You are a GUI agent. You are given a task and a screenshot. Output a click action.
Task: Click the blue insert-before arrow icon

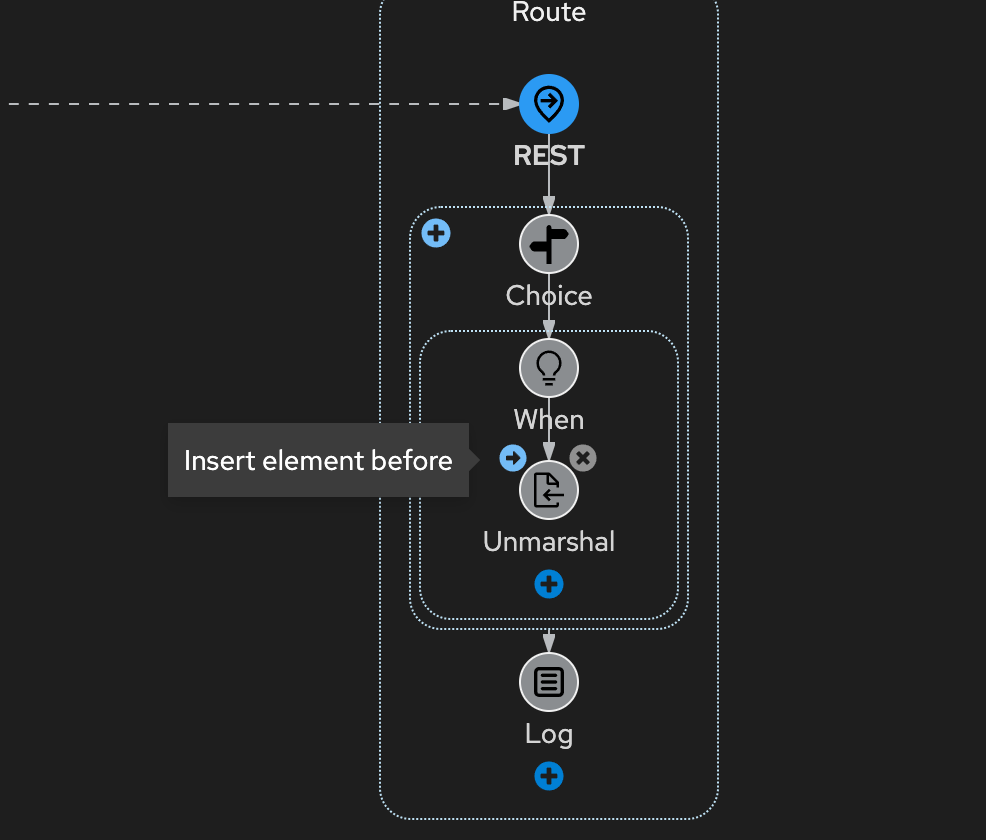click(512, 458)
